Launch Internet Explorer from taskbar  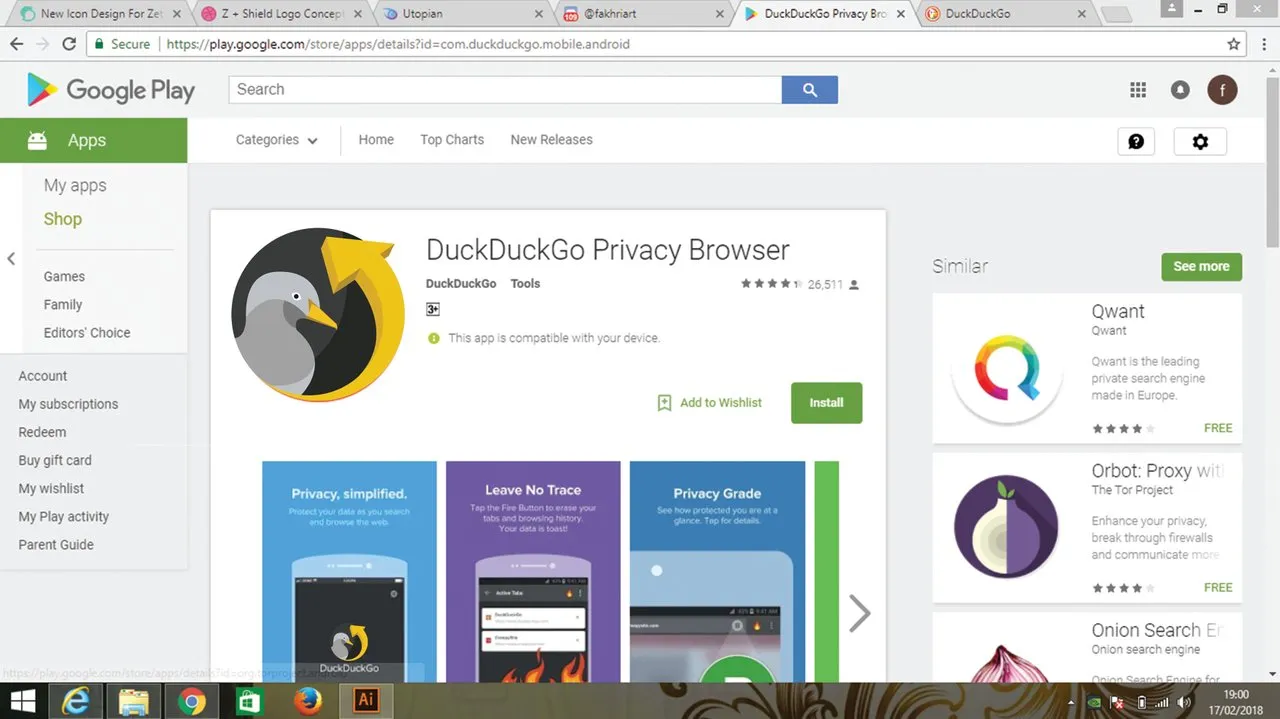(x=76, y=701)
